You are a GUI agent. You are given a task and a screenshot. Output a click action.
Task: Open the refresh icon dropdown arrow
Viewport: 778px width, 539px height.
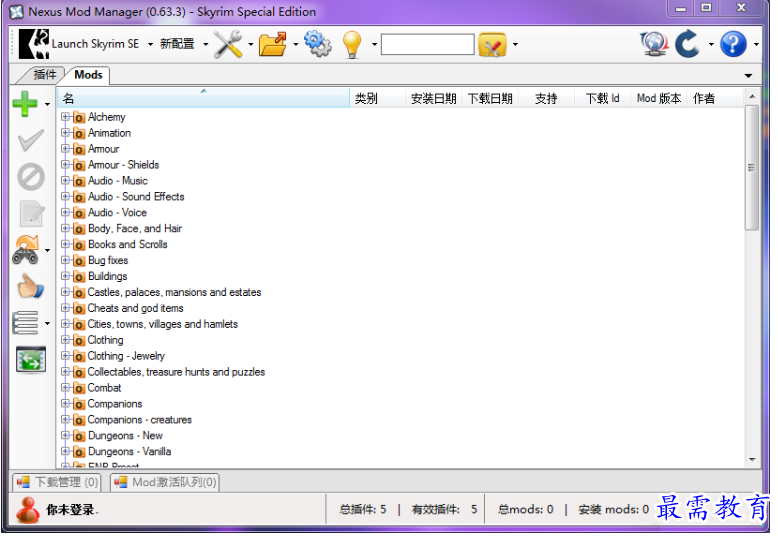[711, 45]
